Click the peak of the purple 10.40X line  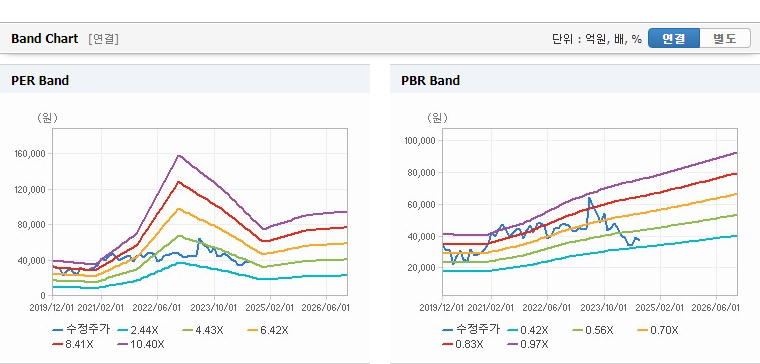tap(178, 156)
